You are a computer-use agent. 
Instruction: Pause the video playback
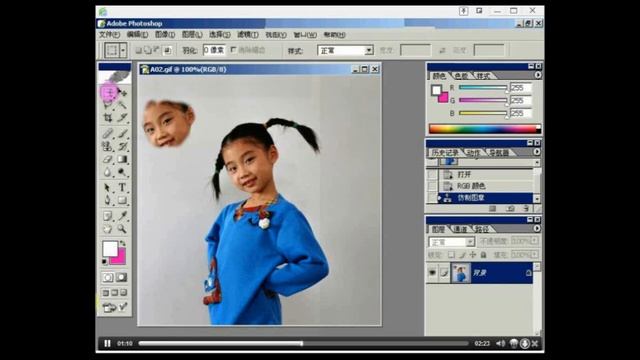(107, 344)
